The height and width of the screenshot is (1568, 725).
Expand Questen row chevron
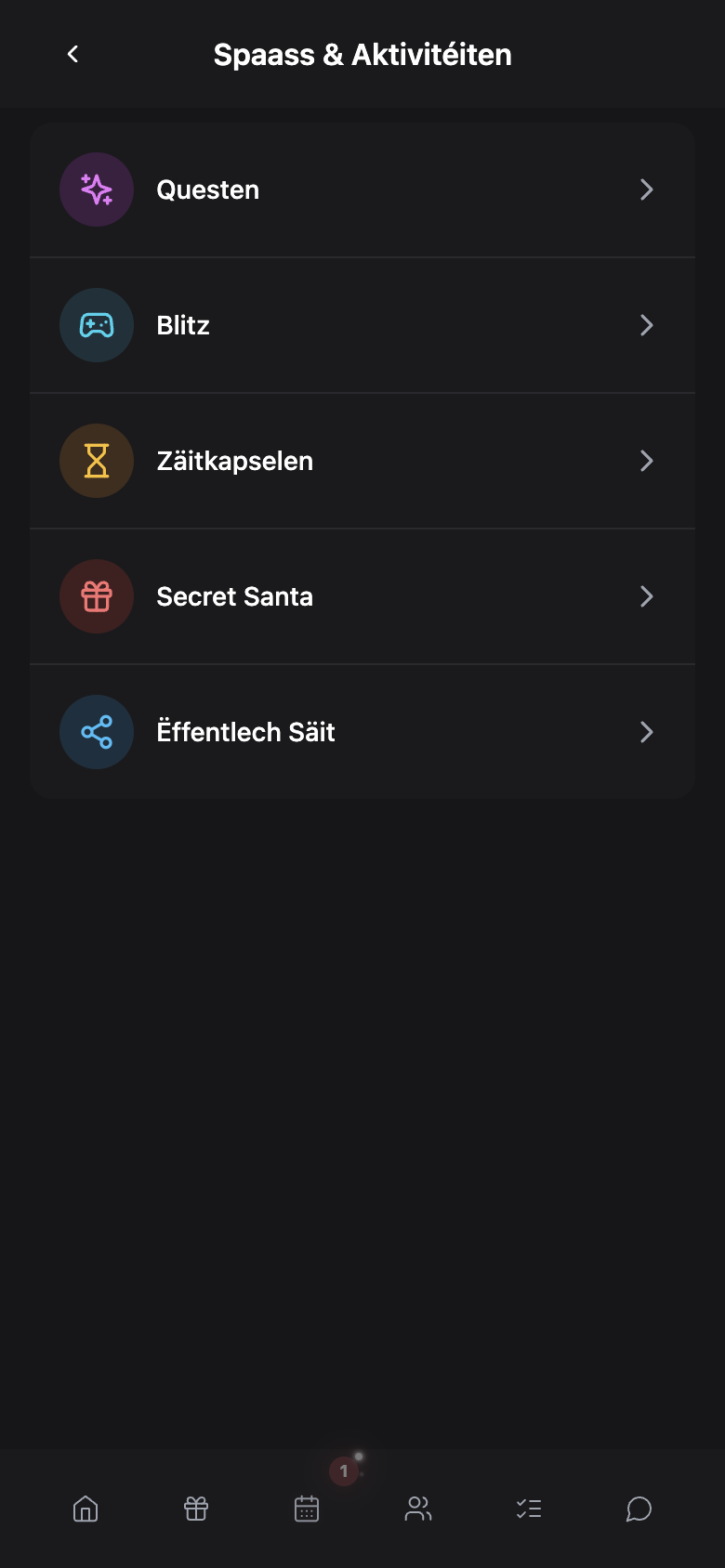click(647, 189)
